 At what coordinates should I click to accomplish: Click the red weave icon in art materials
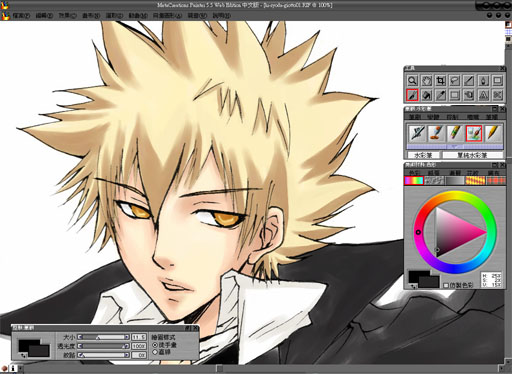(495, 181)
